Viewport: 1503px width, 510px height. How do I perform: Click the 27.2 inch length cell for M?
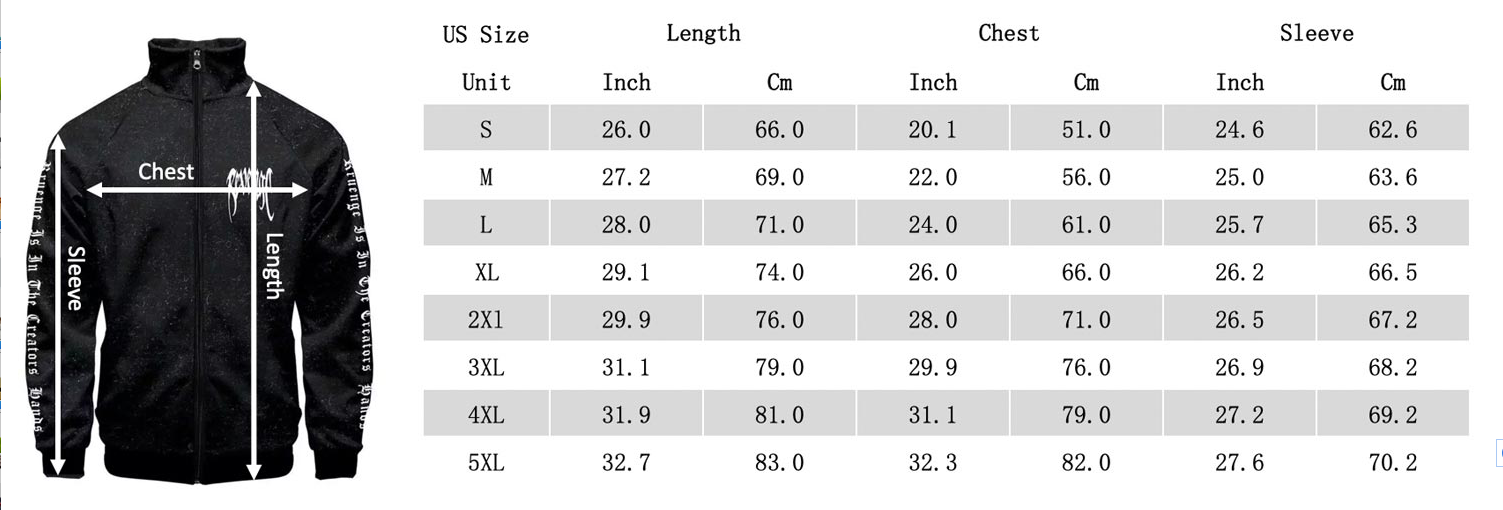coord(626,177)
